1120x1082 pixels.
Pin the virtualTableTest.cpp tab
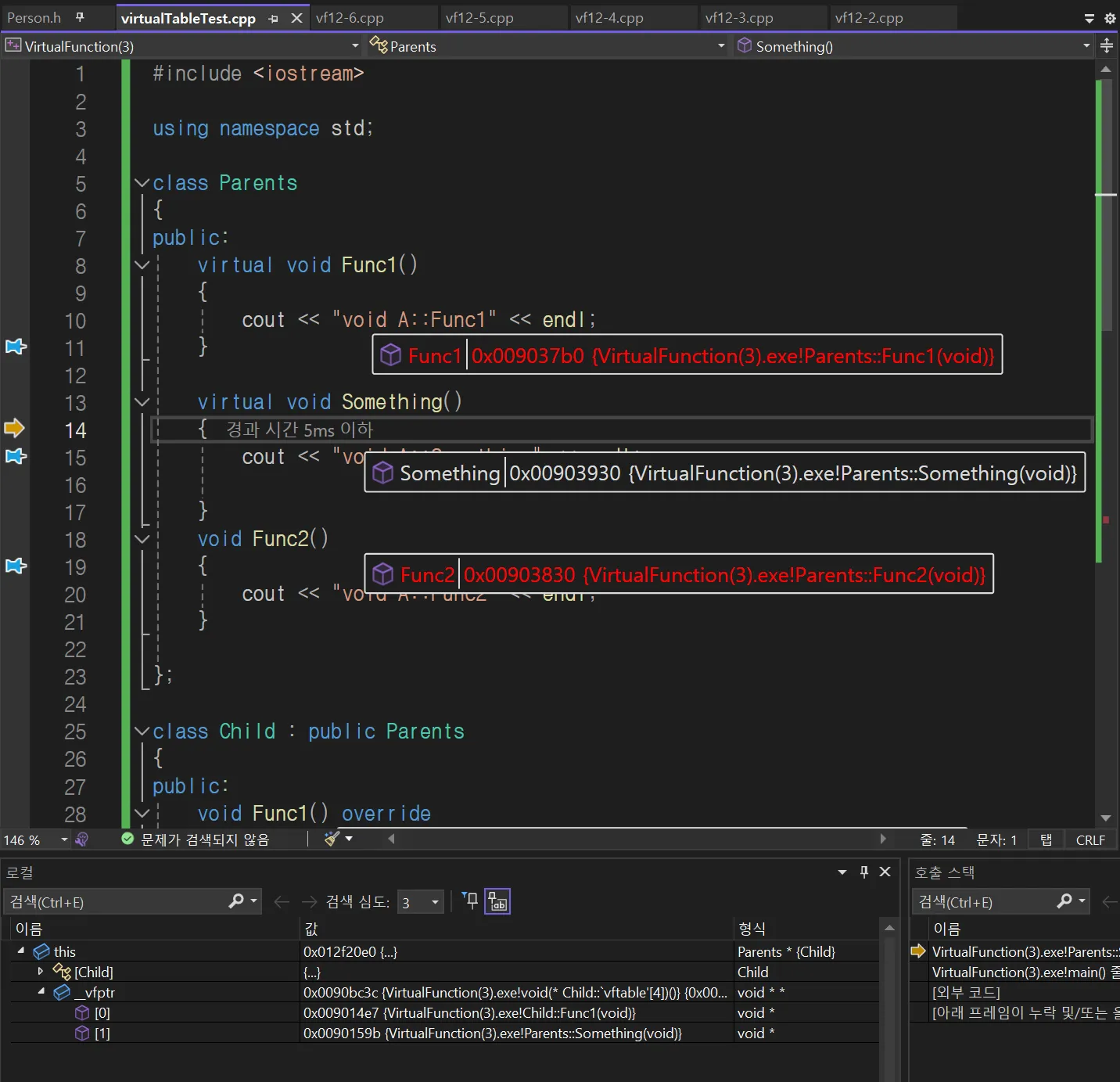pyautogui.click(x=273, y=18)
